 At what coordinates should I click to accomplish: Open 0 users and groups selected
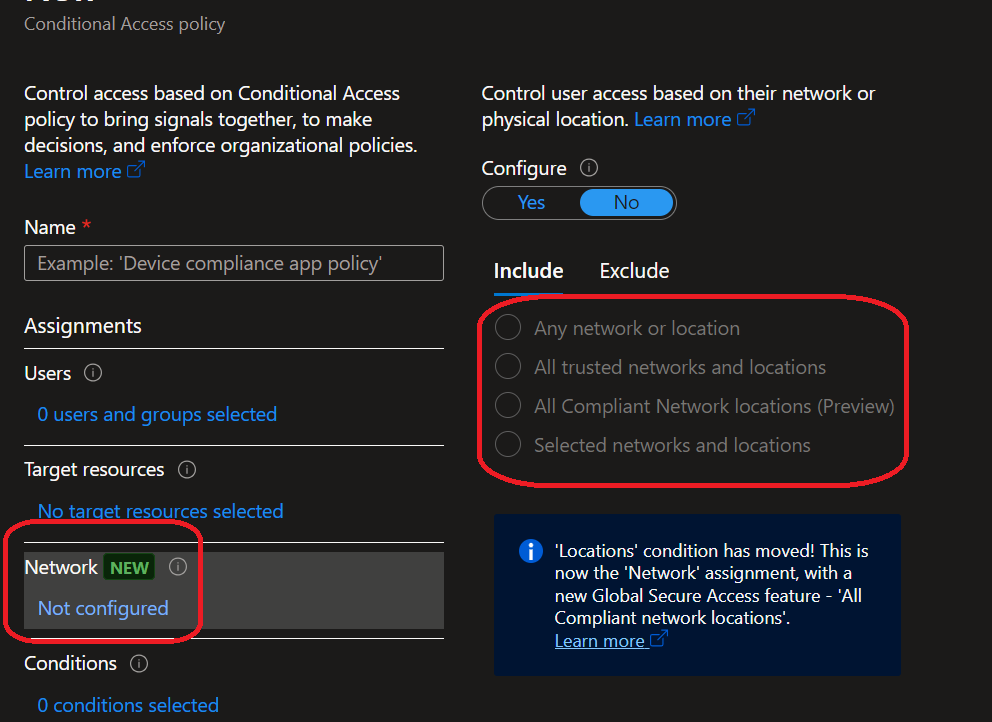(157, 414)
